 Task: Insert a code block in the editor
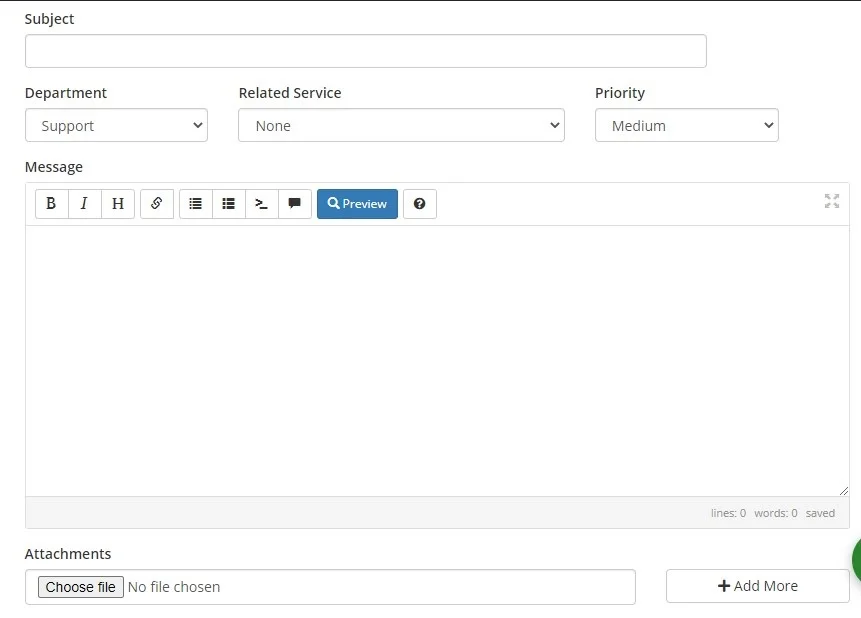coord(261,203)
